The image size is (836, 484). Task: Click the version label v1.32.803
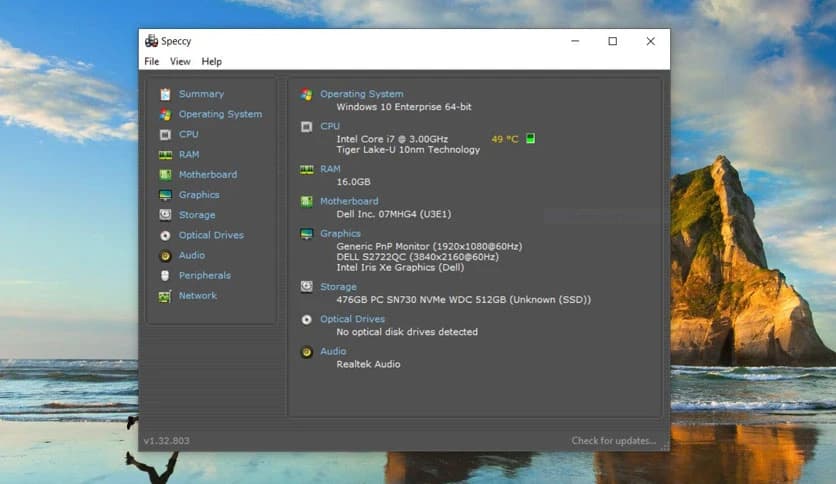166,441
